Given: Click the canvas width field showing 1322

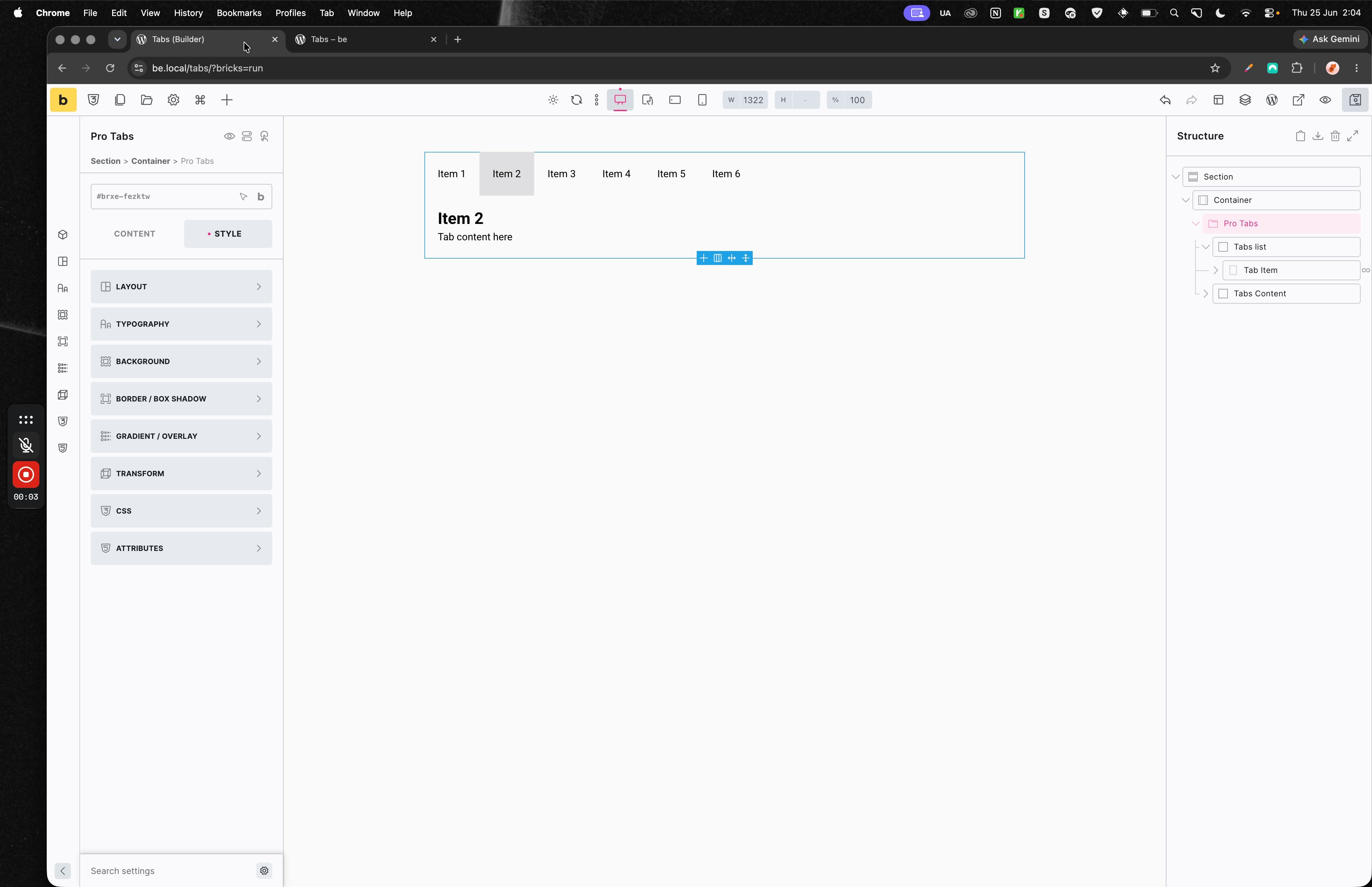Looking at the screenshot, I should [x=745, y=100].
